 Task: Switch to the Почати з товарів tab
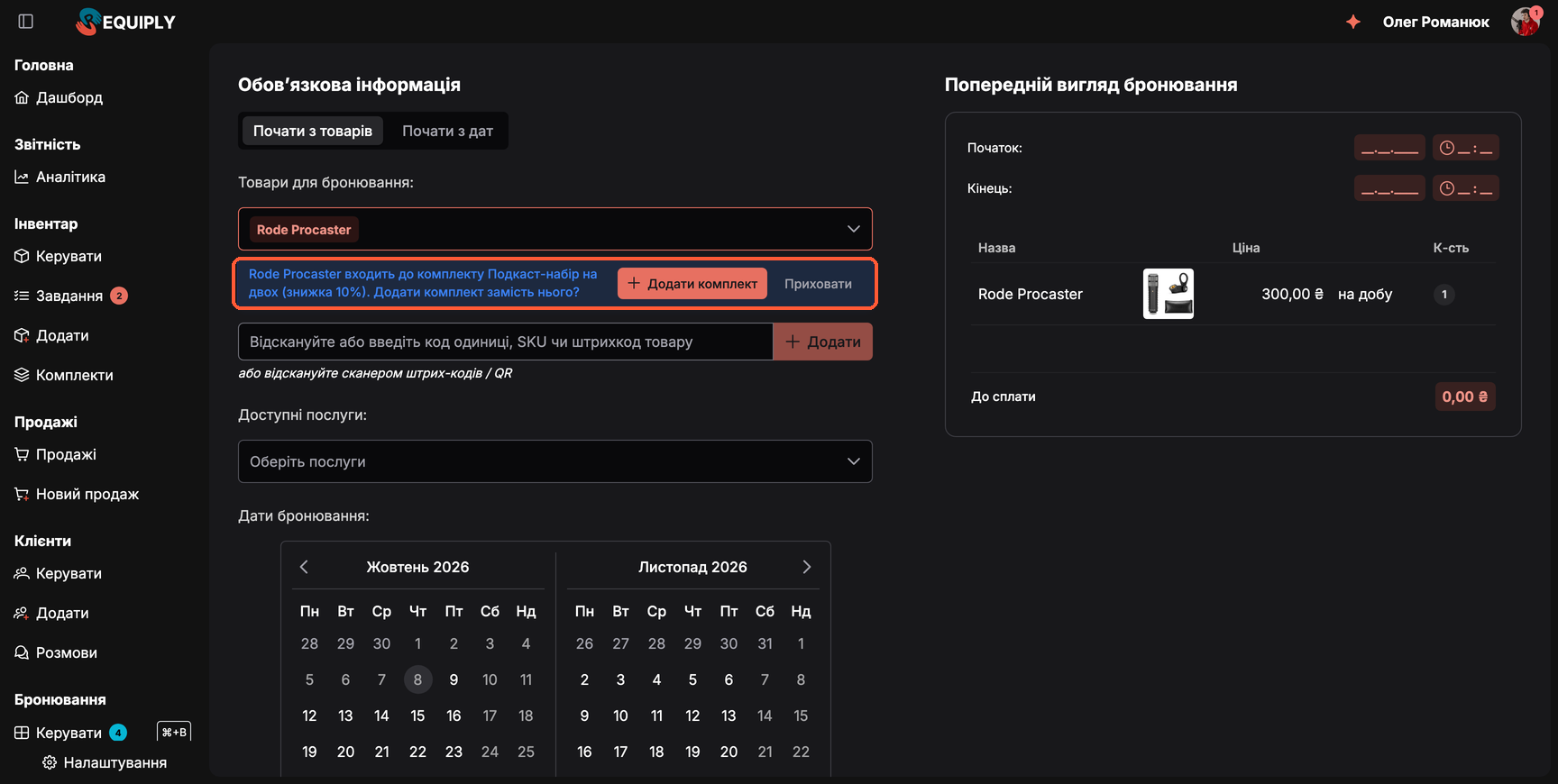(312, 131)
